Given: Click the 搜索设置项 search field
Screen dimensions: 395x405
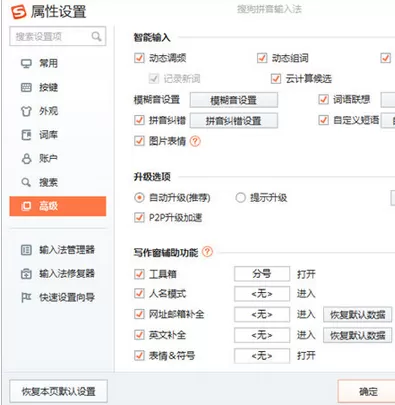Looking at the screenshot, I should (x=58, y=36).
